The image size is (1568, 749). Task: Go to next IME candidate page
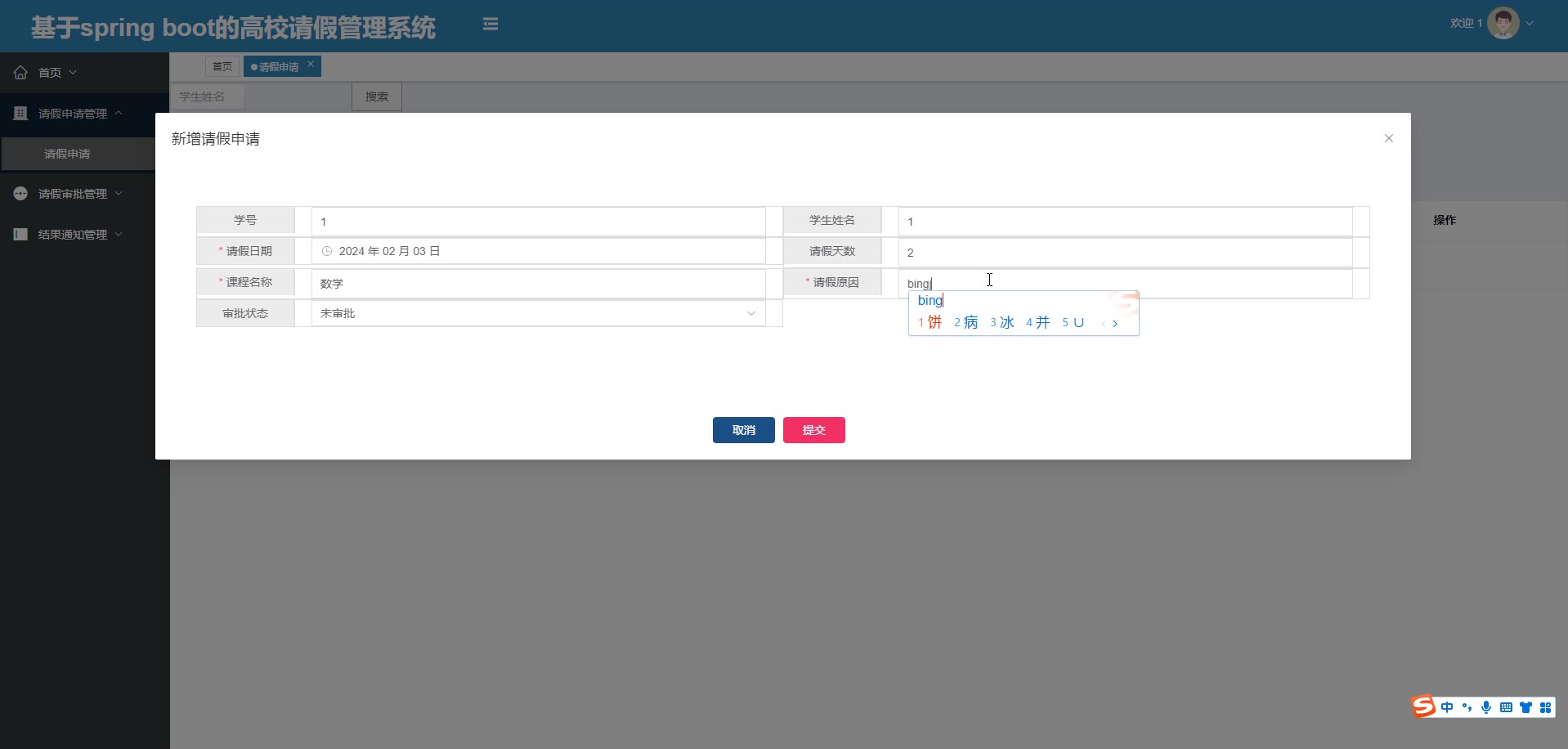pyautogui.click(x=1115, y=324)
